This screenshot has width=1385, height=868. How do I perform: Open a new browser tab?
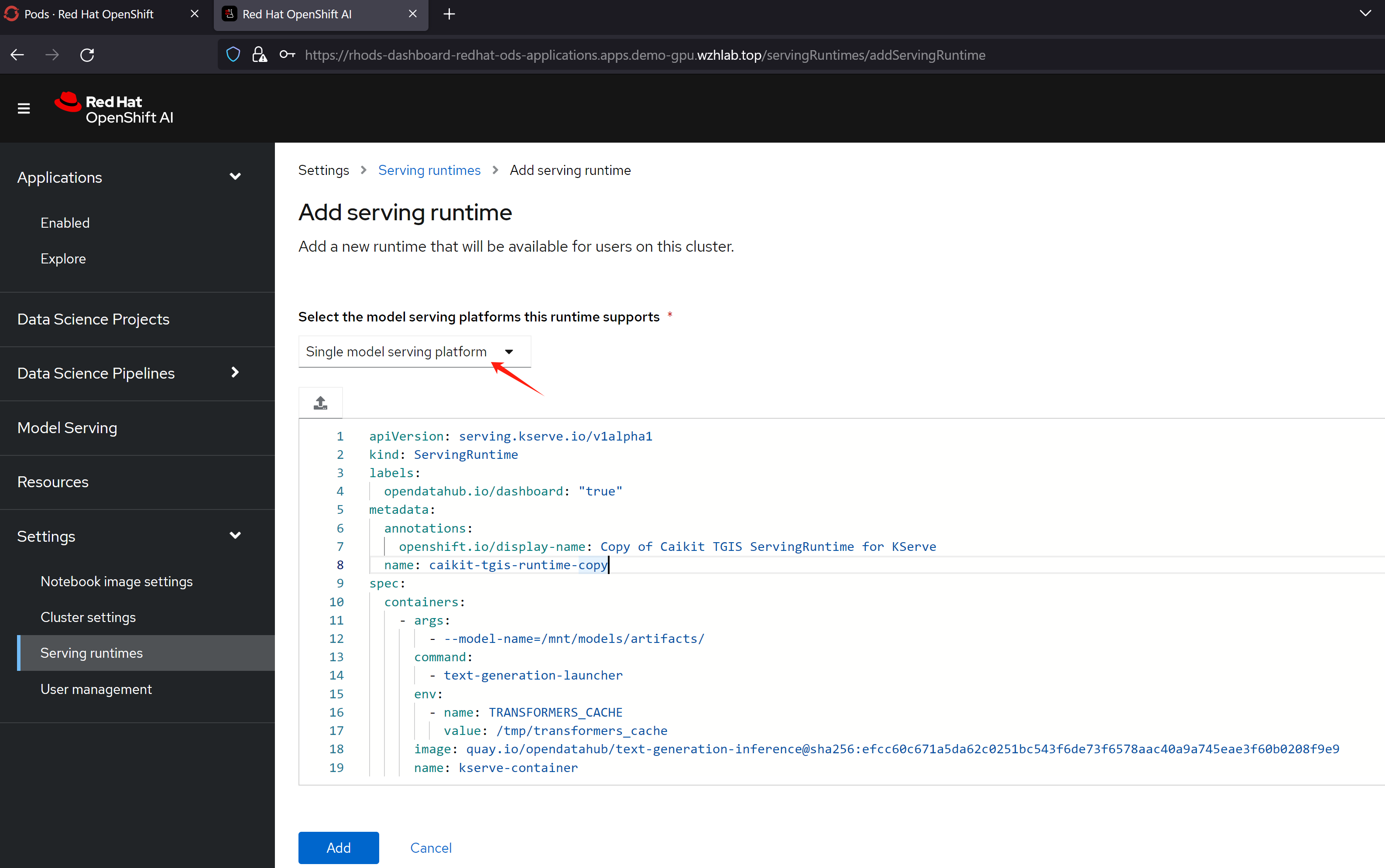[449, 14]
